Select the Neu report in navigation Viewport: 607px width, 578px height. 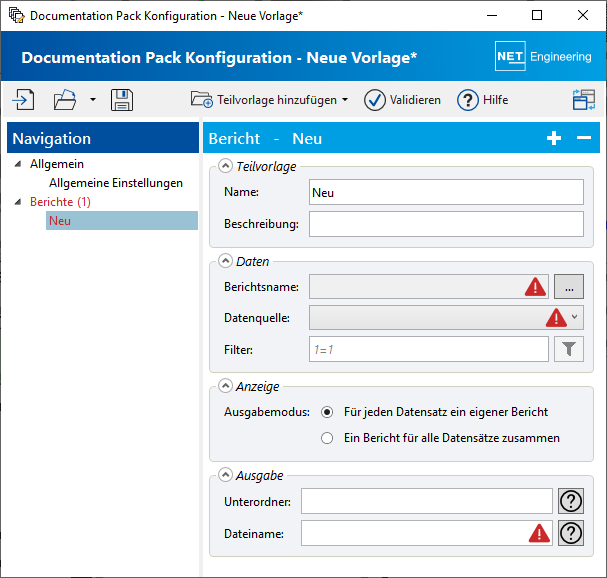122,221
